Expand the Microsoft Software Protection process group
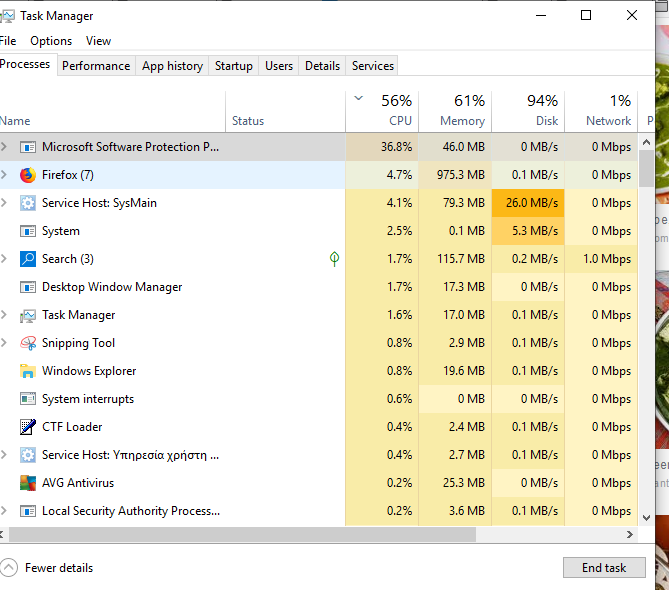The image size is (669, 590). coord(4,147)
